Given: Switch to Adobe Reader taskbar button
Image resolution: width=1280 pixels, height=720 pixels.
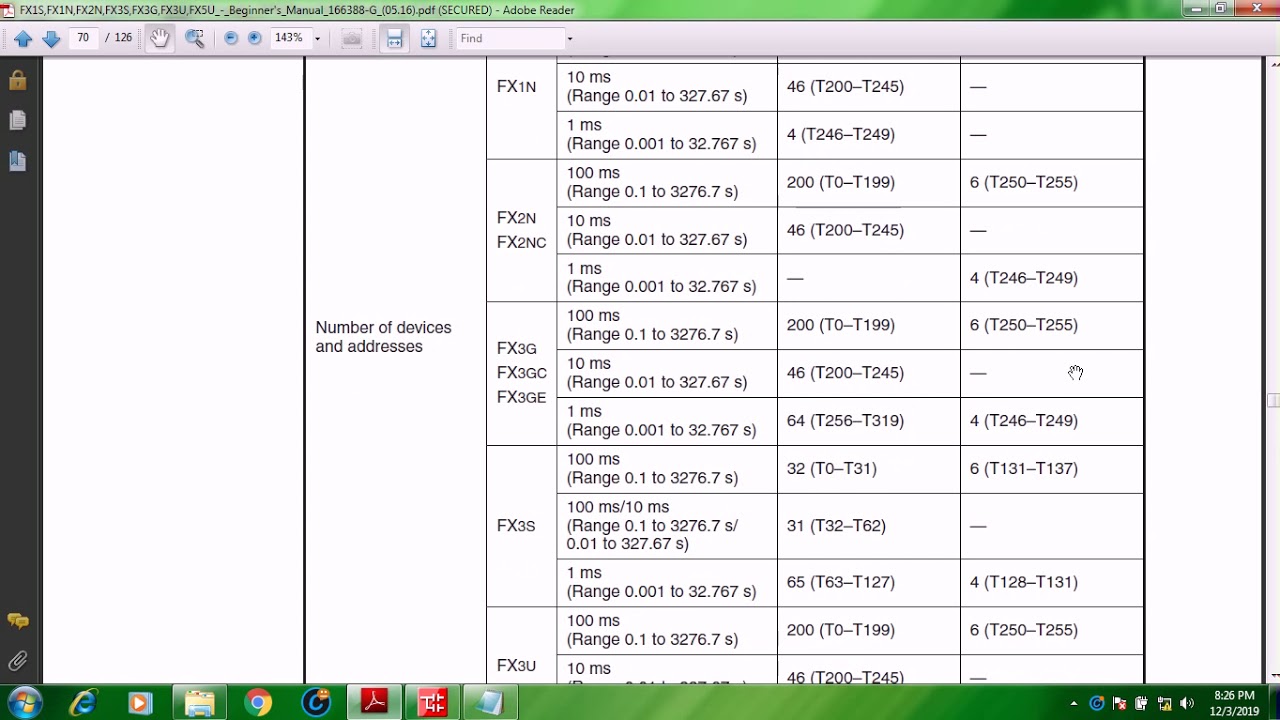Looking at the screenshot, I should point(374,703).
